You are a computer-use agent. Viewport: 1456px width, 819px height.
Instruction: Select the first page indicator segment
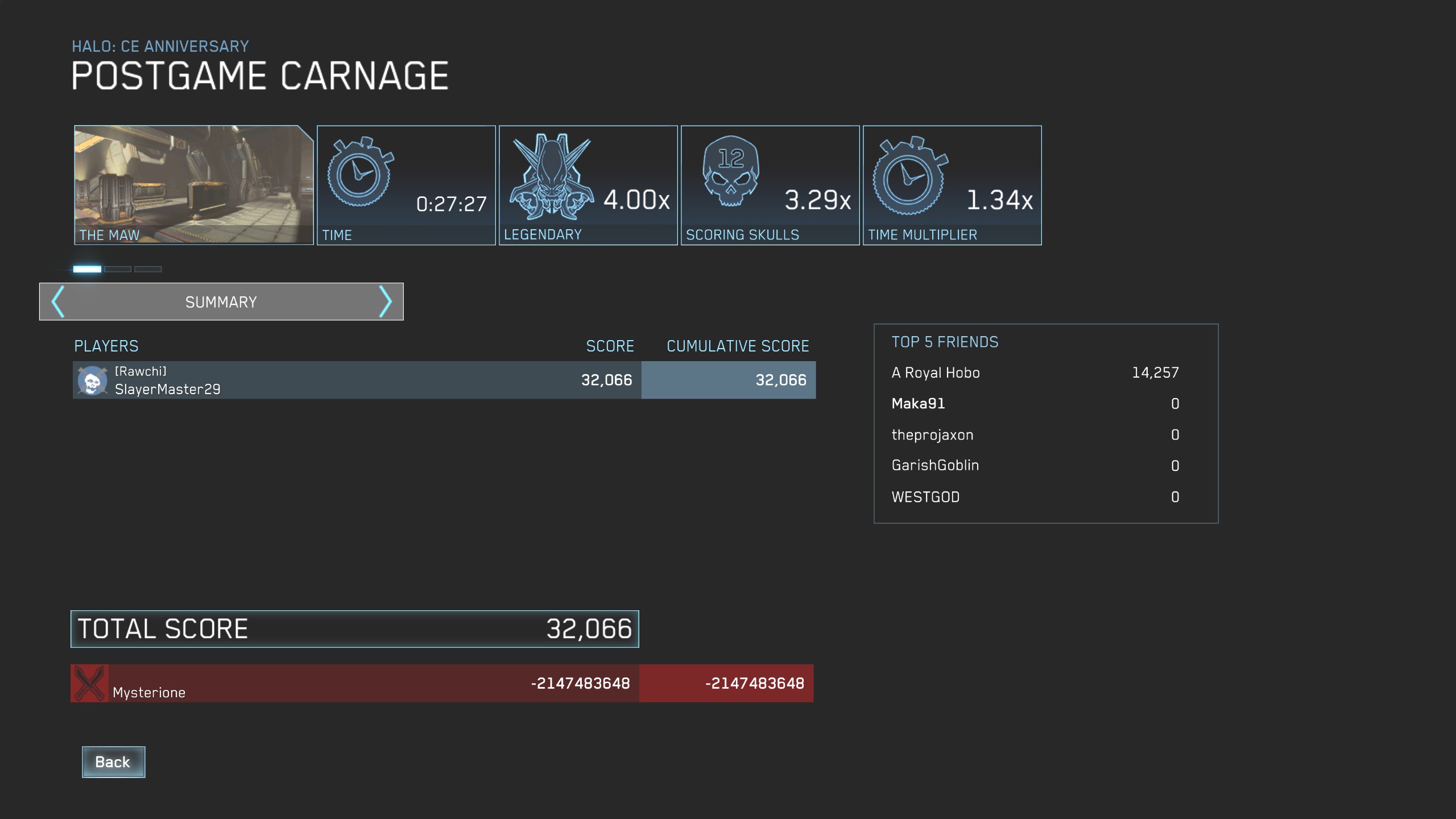(x=87, y=269)
